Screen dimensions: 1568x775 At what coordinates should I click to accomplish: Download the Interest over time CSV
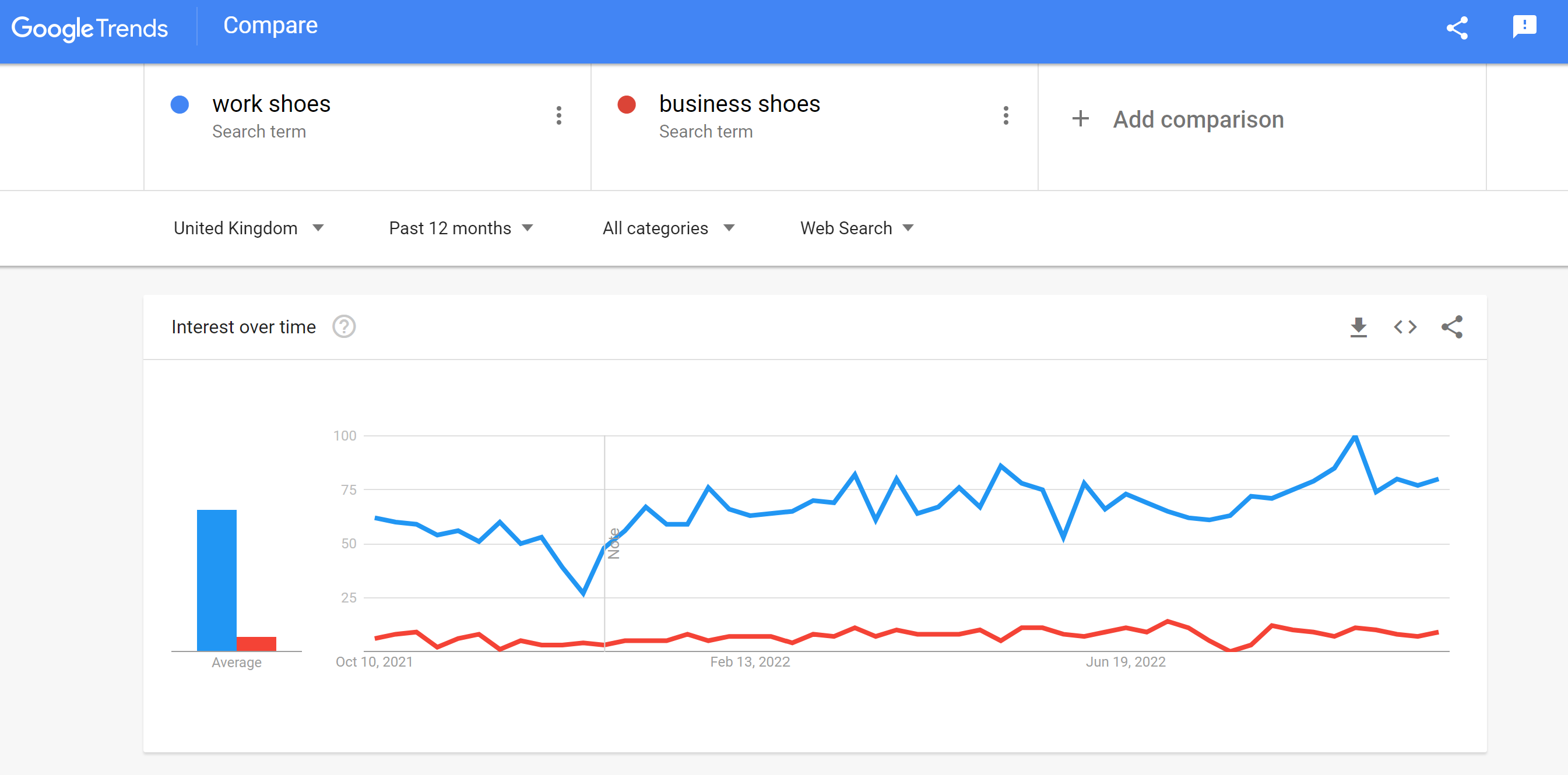pyautogui.click(x=1359, y=327)
